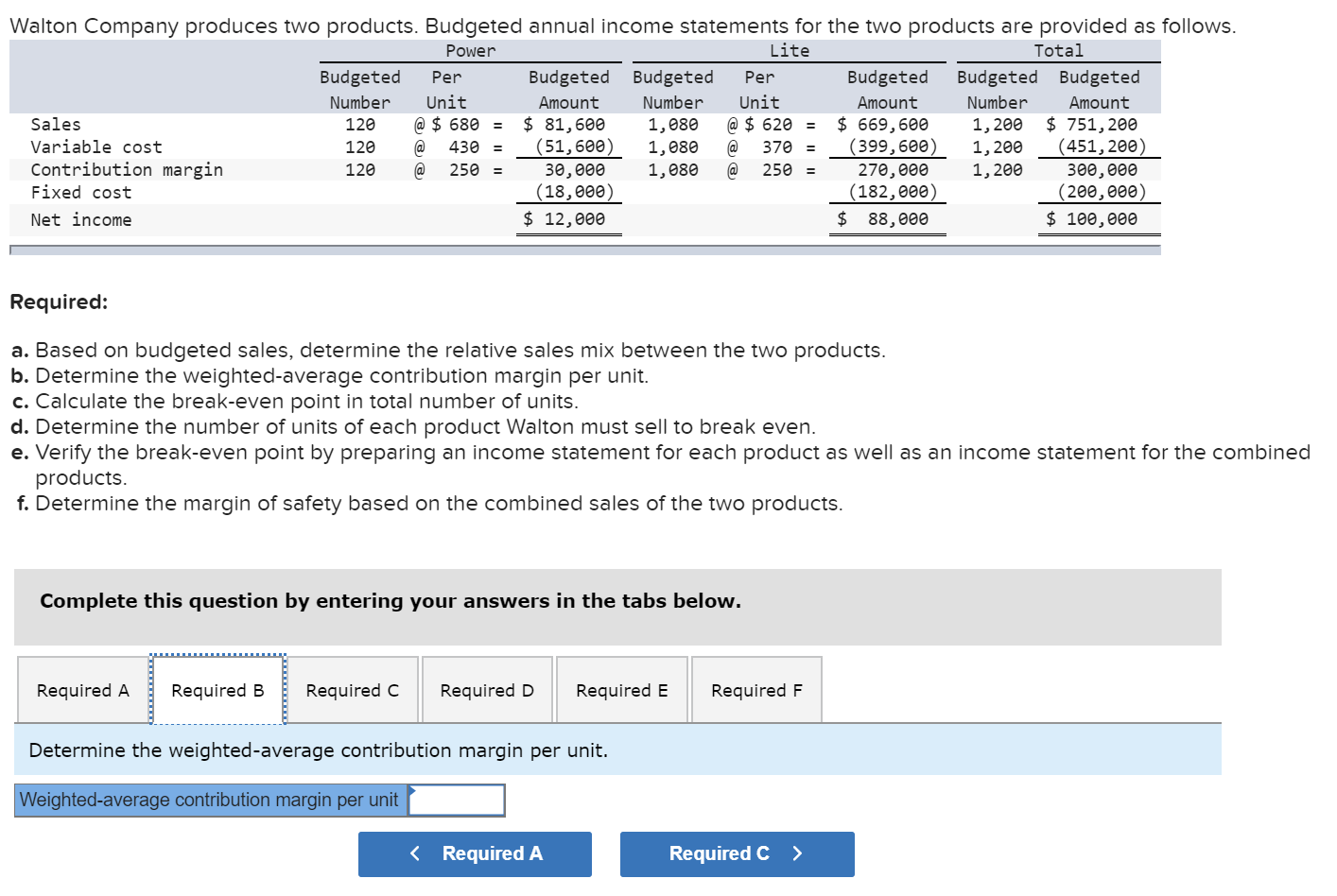
Task: Open the Required A tab
Action: tap(83, 690)
